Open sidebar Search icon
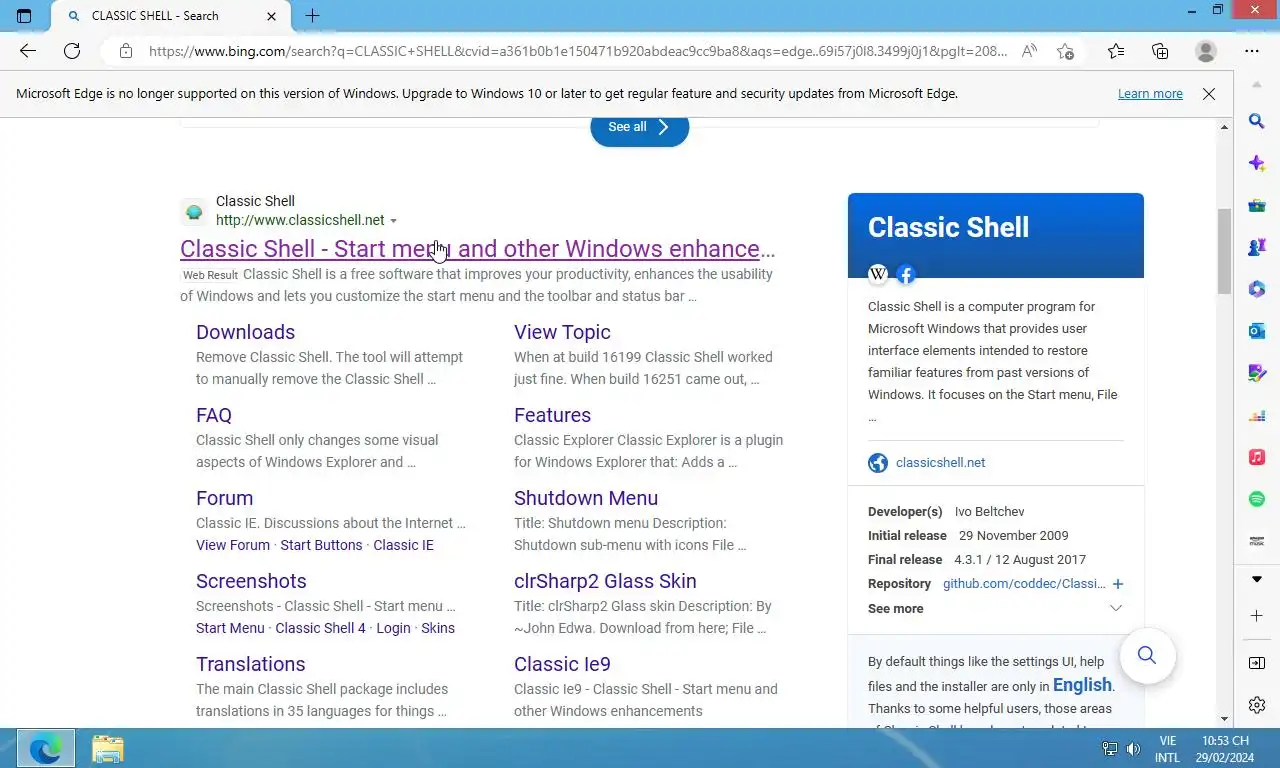 [x=1257, y=121]
